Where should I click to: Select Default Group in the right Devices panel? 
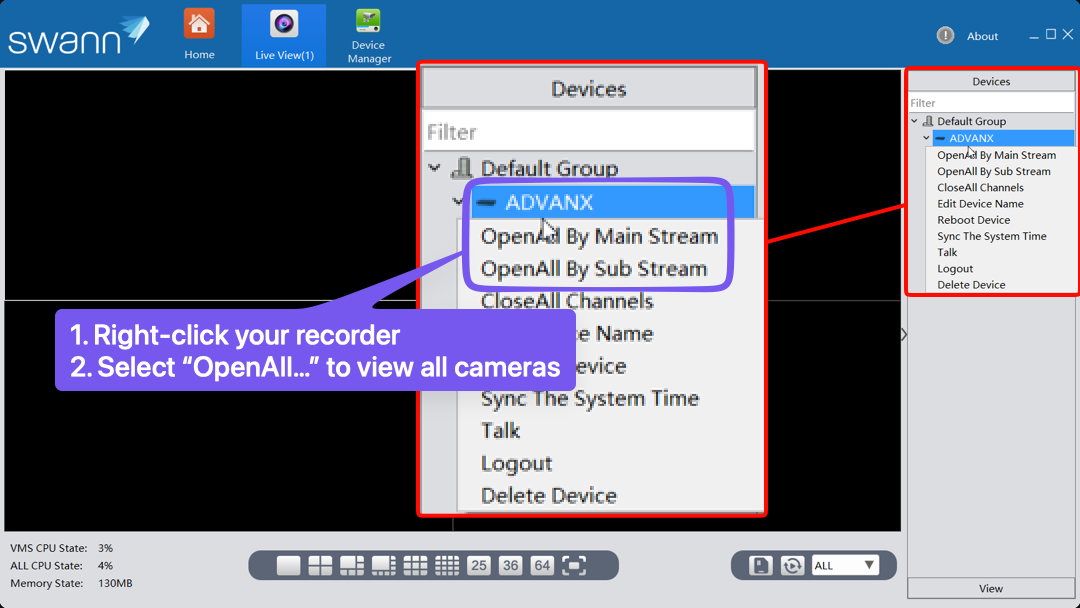tap(971, 121)
